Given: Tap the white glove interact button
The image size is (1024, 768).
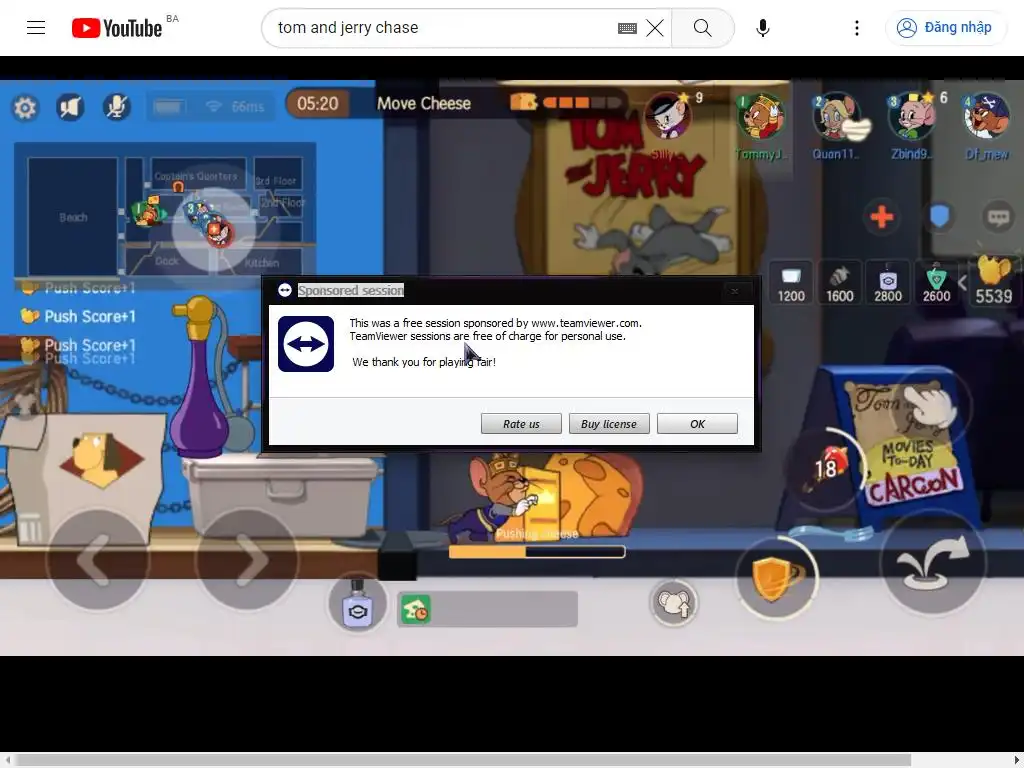Looking at the screenshot, I should pos(933,406).
